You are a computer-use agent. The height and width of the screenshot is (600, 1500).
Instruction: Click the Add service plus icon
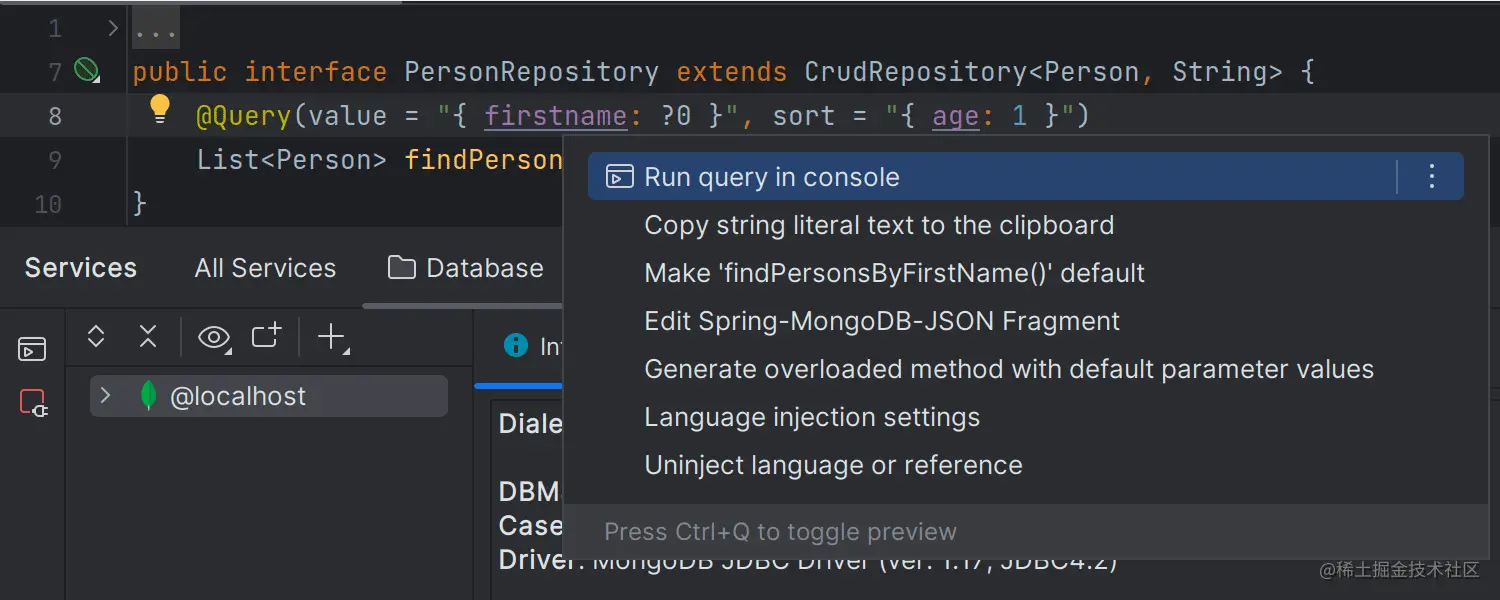click(331, 337)
